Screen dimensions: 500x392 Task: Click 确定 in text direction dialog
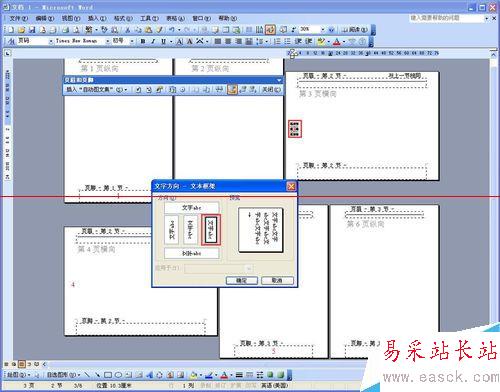coord(242,280)
